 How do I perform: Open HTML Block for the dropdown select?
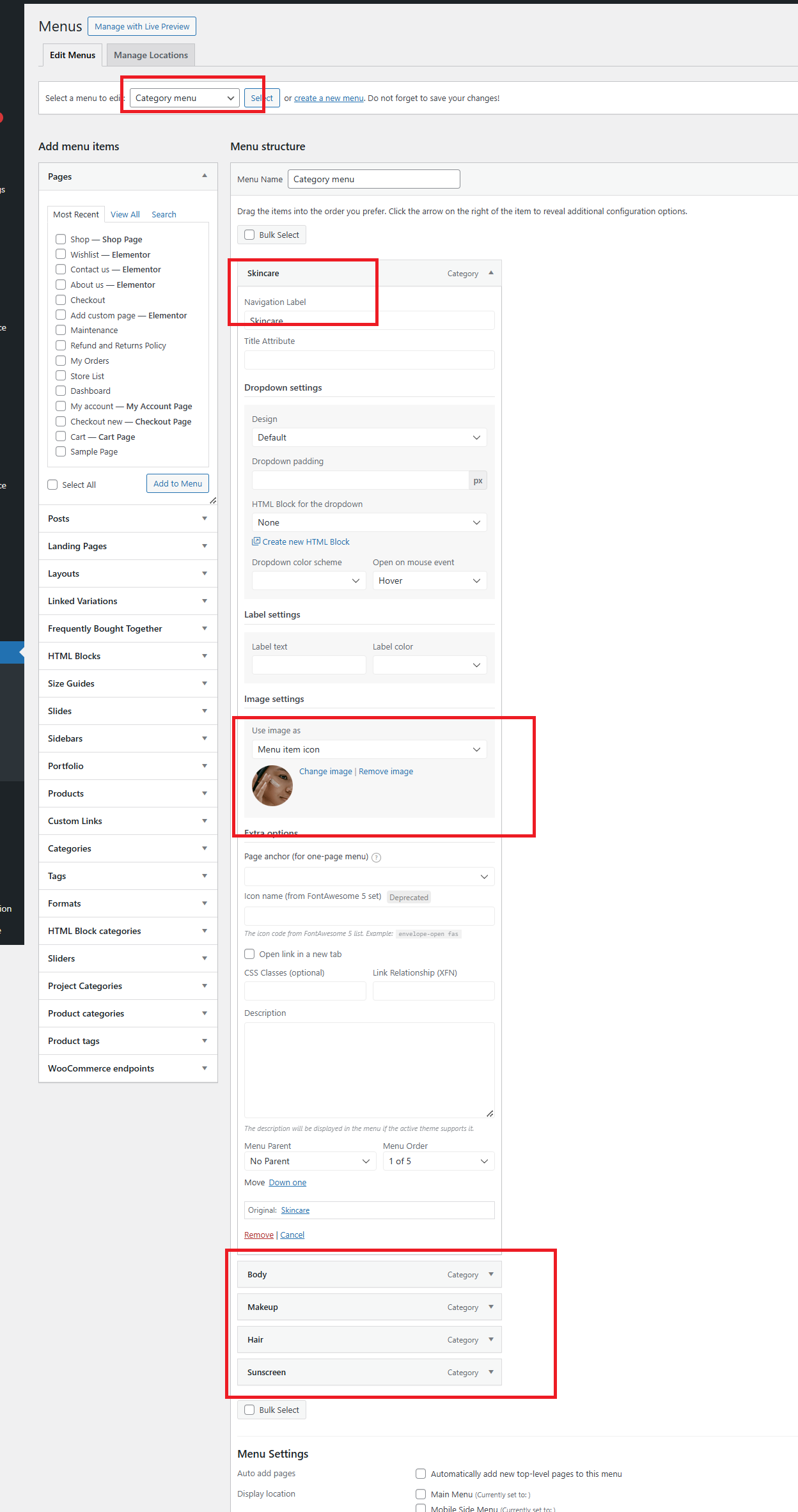(370, 522)
